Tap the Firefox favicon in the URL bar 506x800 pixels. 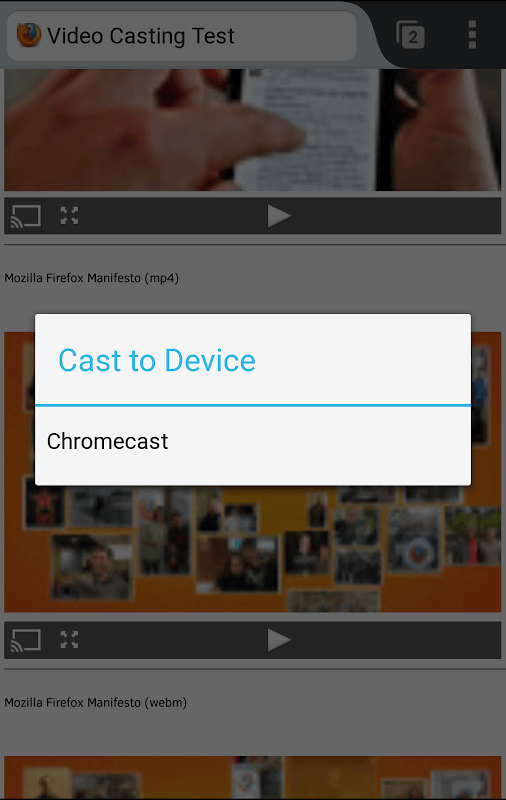pyautogui.click(x=29, y=35)
